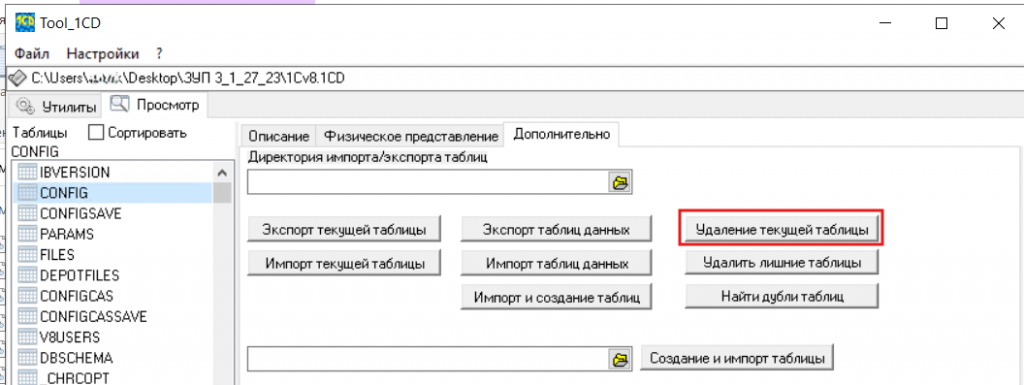This screenshot has height=385, width=1024.
Task: Maximize the Tool_1CD window
Action: [x=941, y=23]
